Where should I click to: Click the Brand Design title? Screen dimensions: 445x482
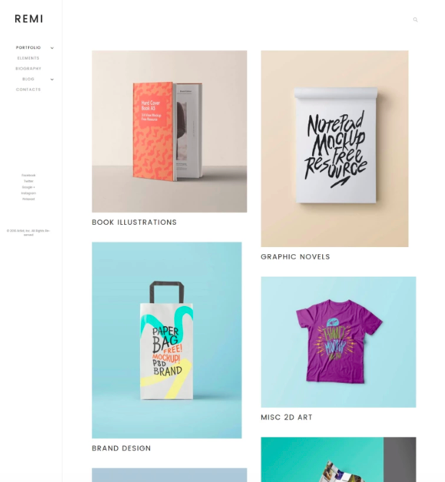click(x=121, y=448)
